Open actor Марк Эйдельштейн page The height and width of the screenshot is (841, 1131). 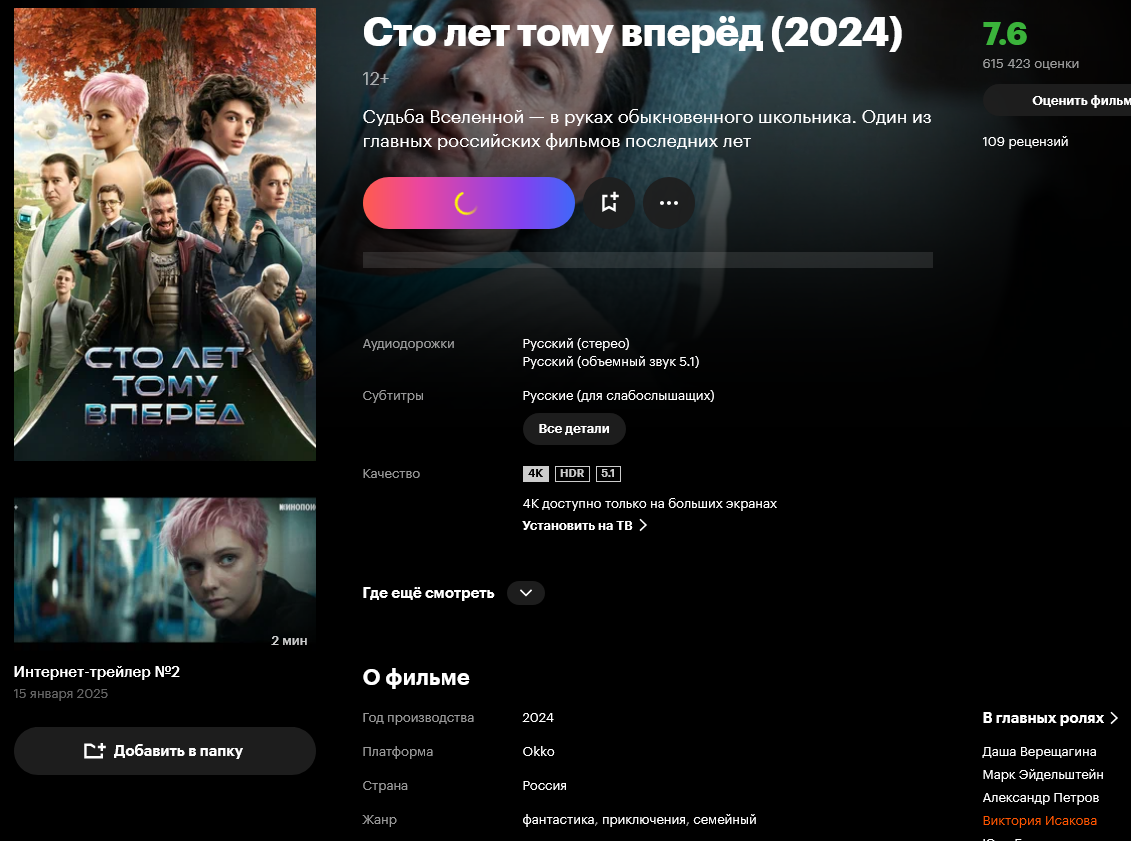(1042, 775)
